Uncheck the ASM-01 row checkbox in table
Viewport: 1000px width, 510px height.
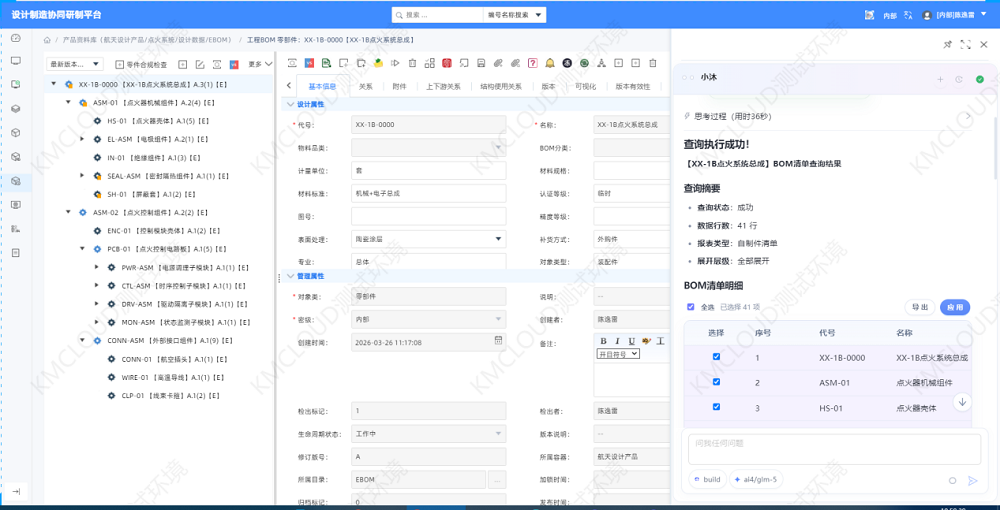[x=716, y=382]
